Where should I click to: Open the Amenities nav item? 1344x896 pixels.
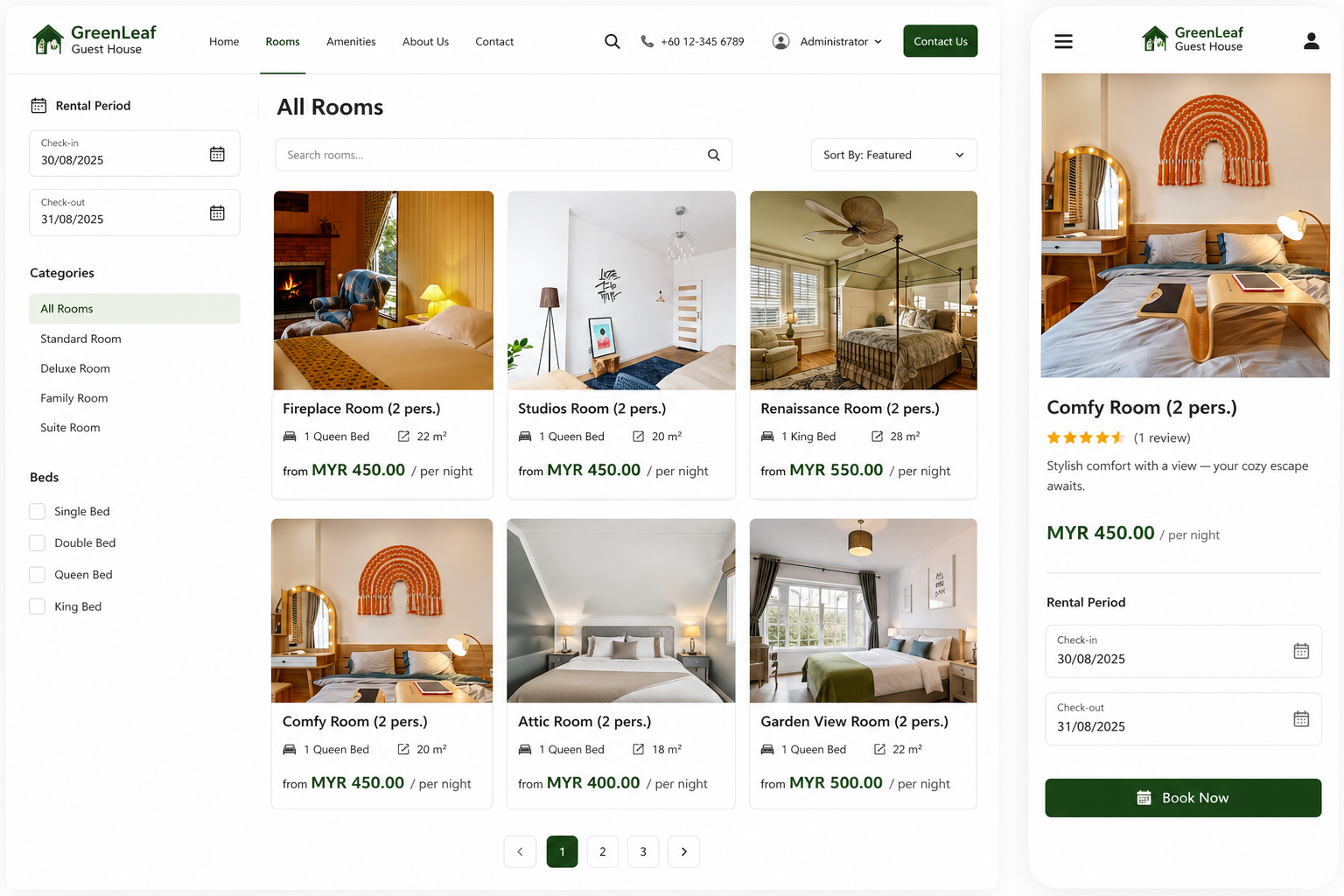351,41
